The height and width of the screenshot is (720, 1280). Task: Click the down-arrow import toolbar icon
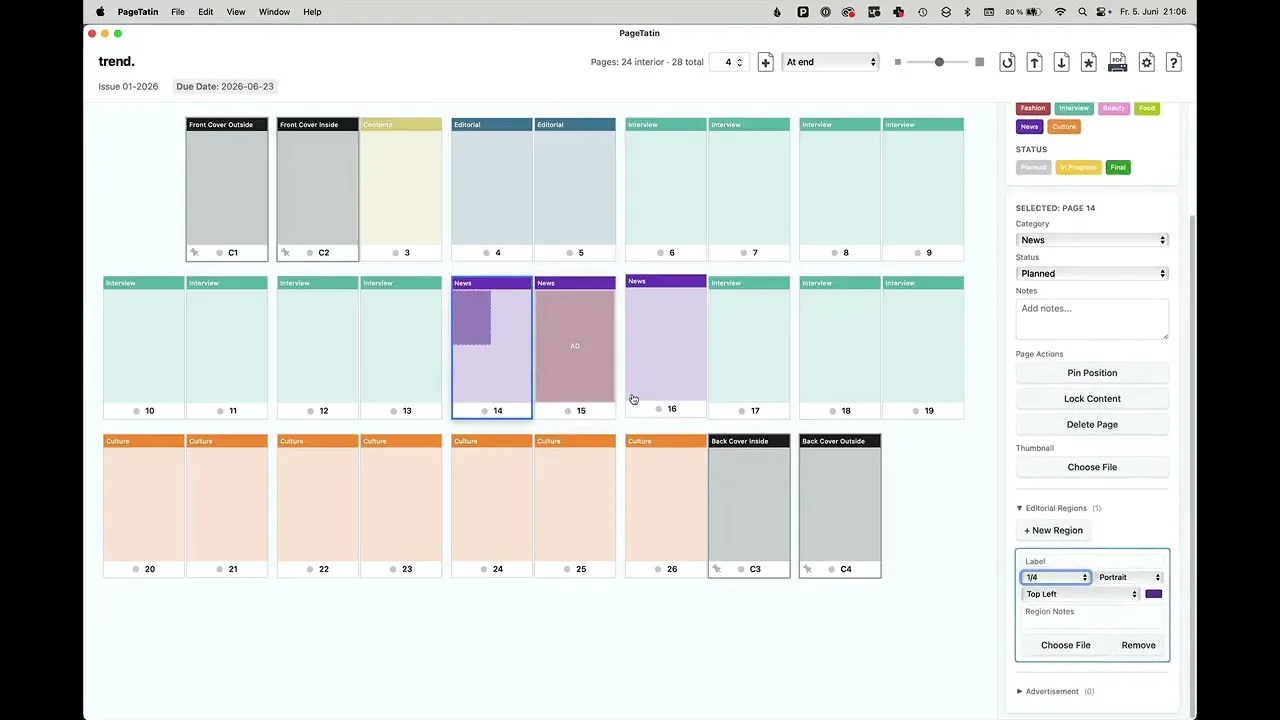1062,62
